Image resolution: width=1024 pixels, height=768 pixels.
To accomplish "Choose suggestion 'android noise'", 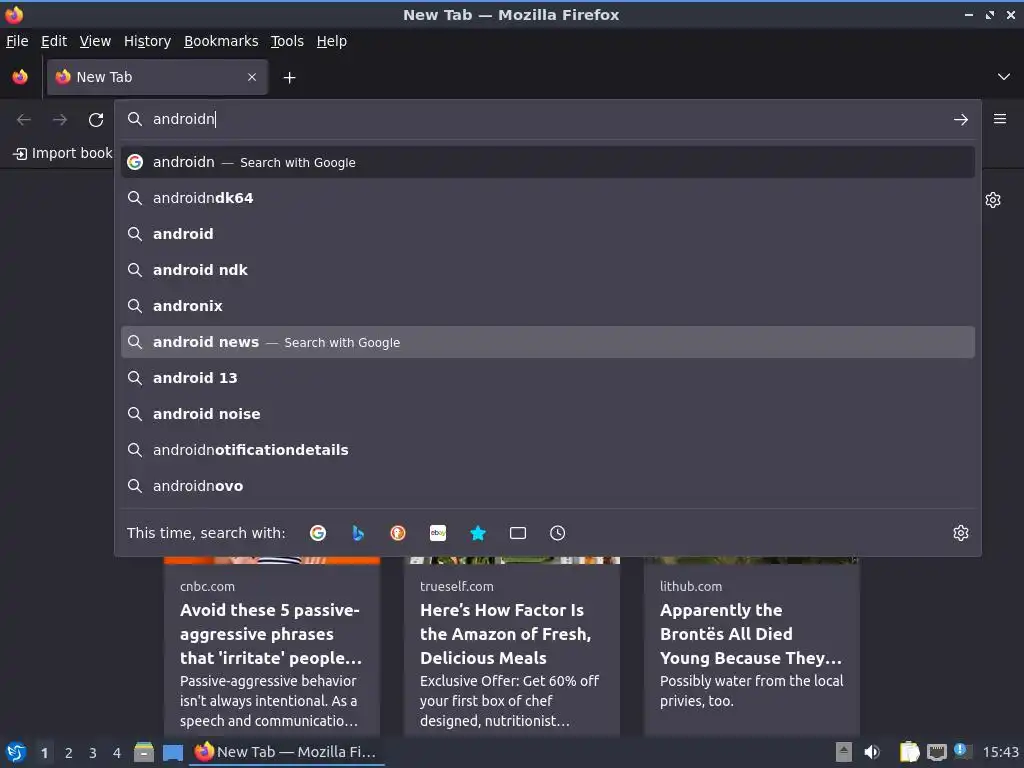I will (x=547, y=414).
